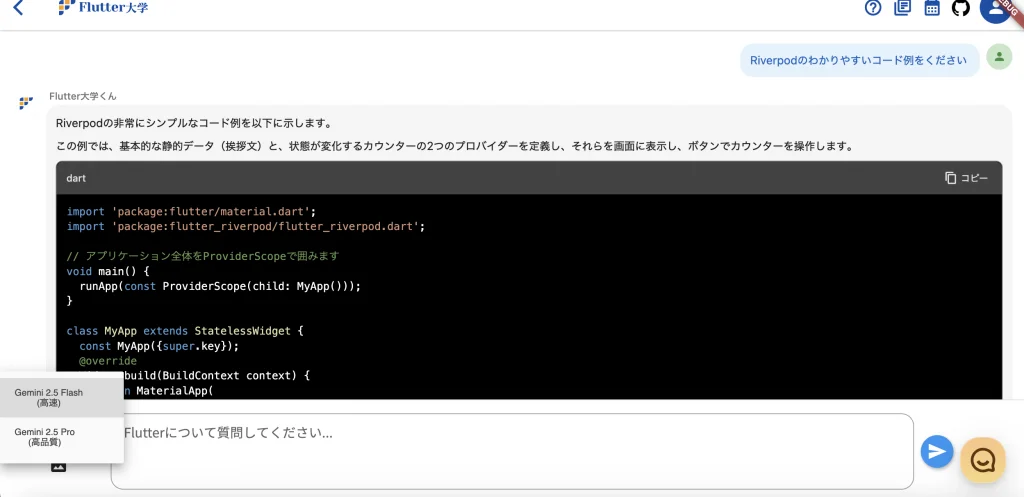Select Gemini 2.5 Flash (高速) model

[49, 398]
